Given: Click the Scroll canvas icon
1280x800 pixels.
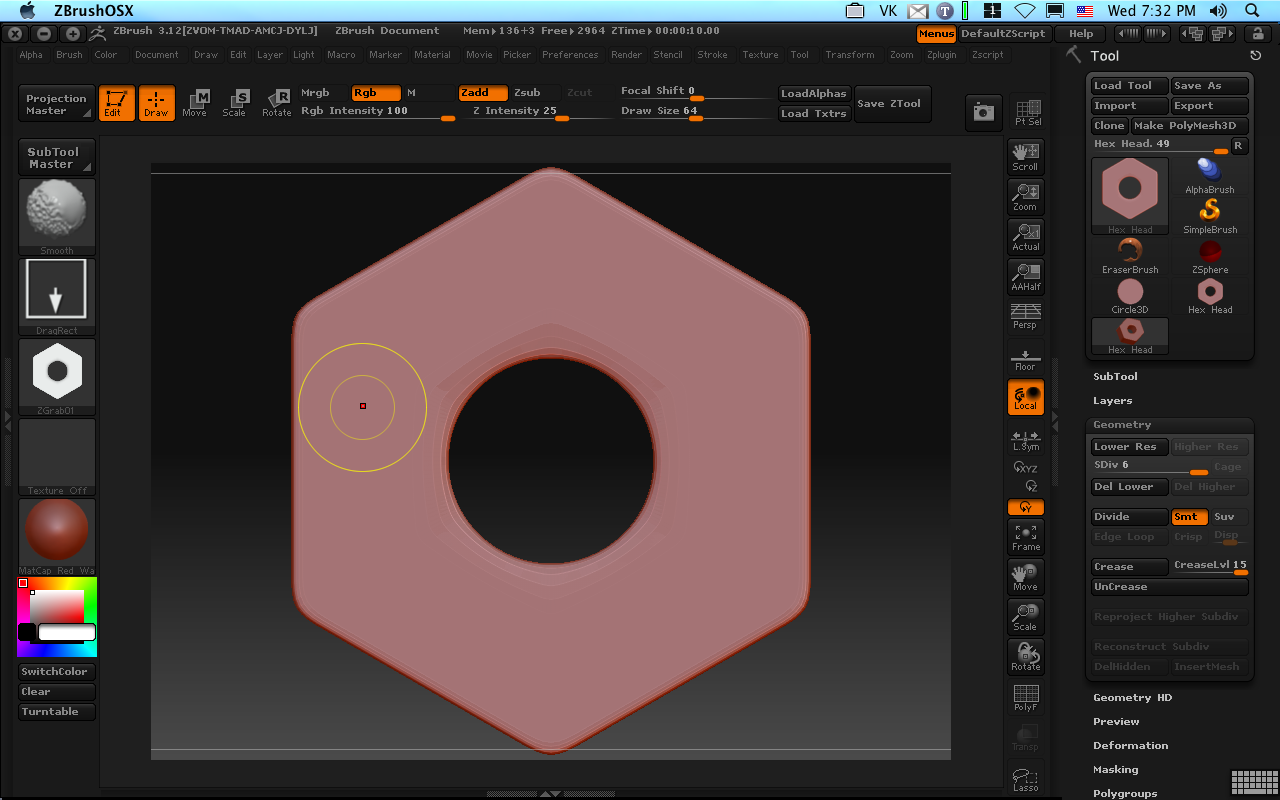Looking at the screenshot, I should (x=1025, y=156).
